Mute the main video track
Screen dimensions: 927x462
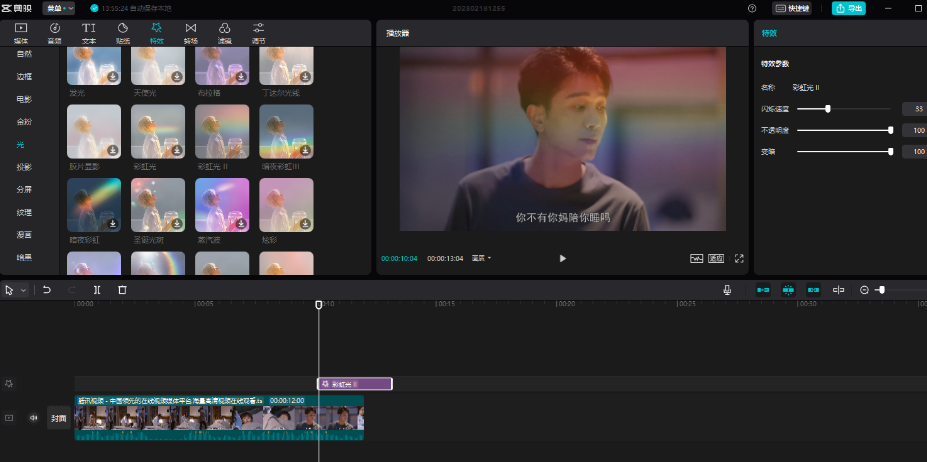tap(34, 418)
